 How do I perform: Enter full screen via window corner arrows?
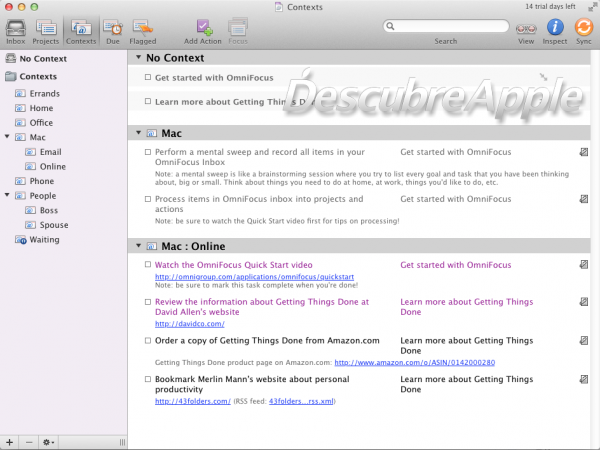coord(592,7)
